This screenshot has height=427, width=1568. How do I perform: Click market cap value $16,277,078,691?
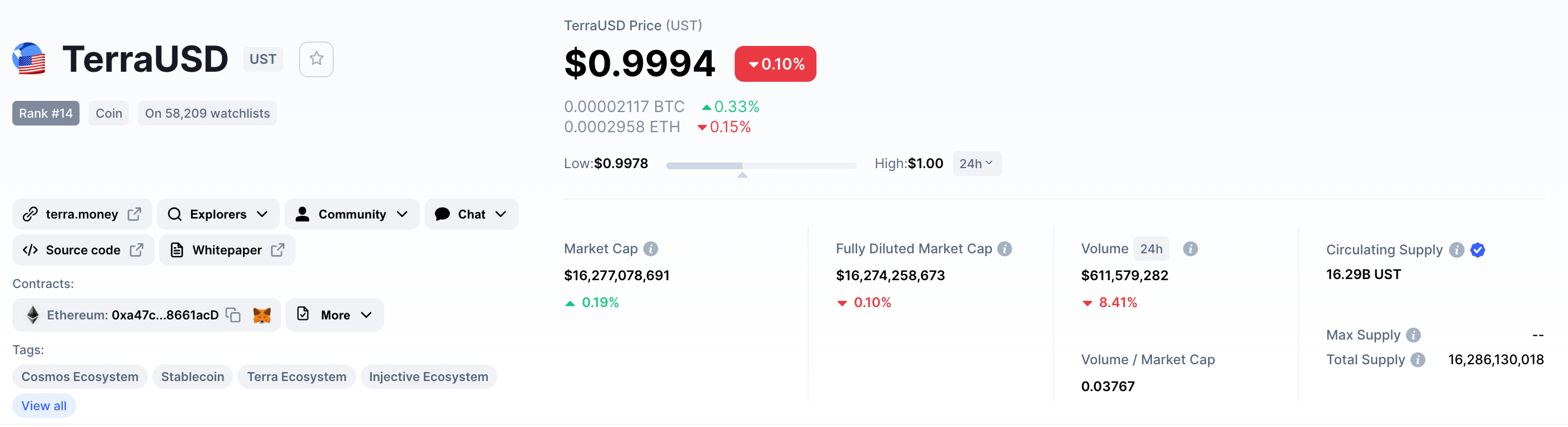tap(617, 275)
